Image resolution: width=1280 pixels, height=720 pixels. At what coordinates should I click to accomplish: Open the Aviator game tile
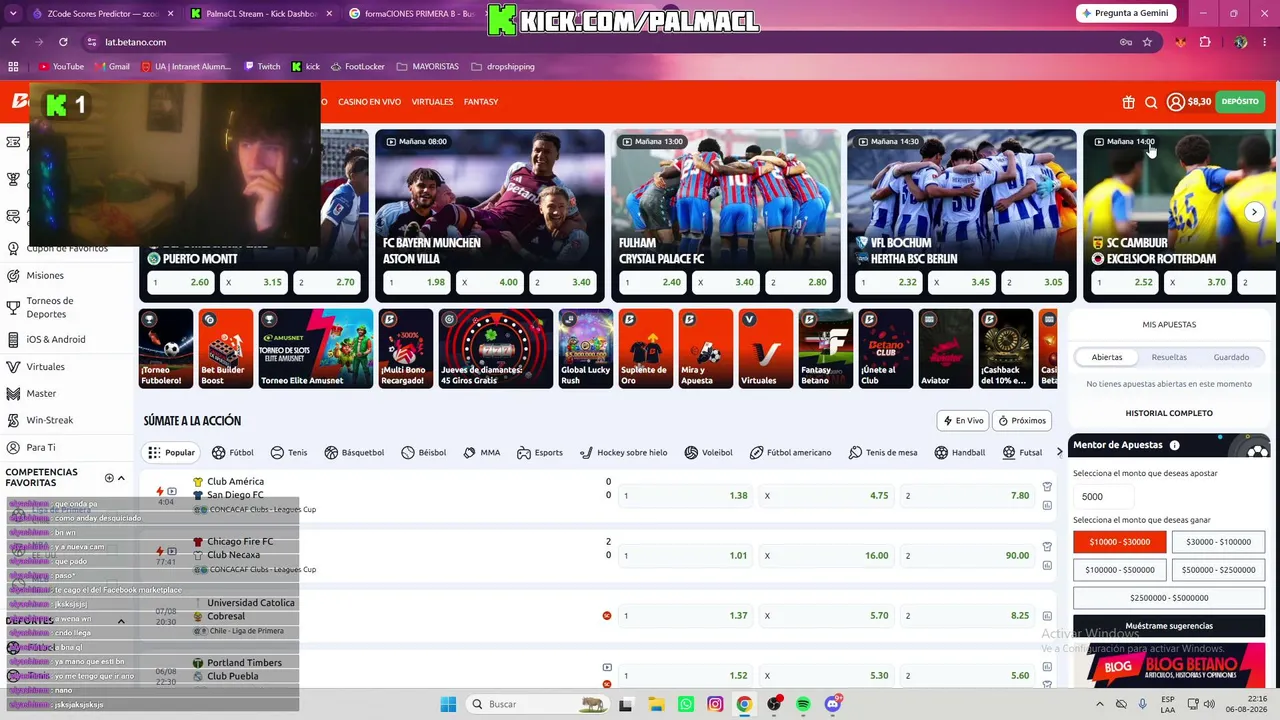[945, 348]
